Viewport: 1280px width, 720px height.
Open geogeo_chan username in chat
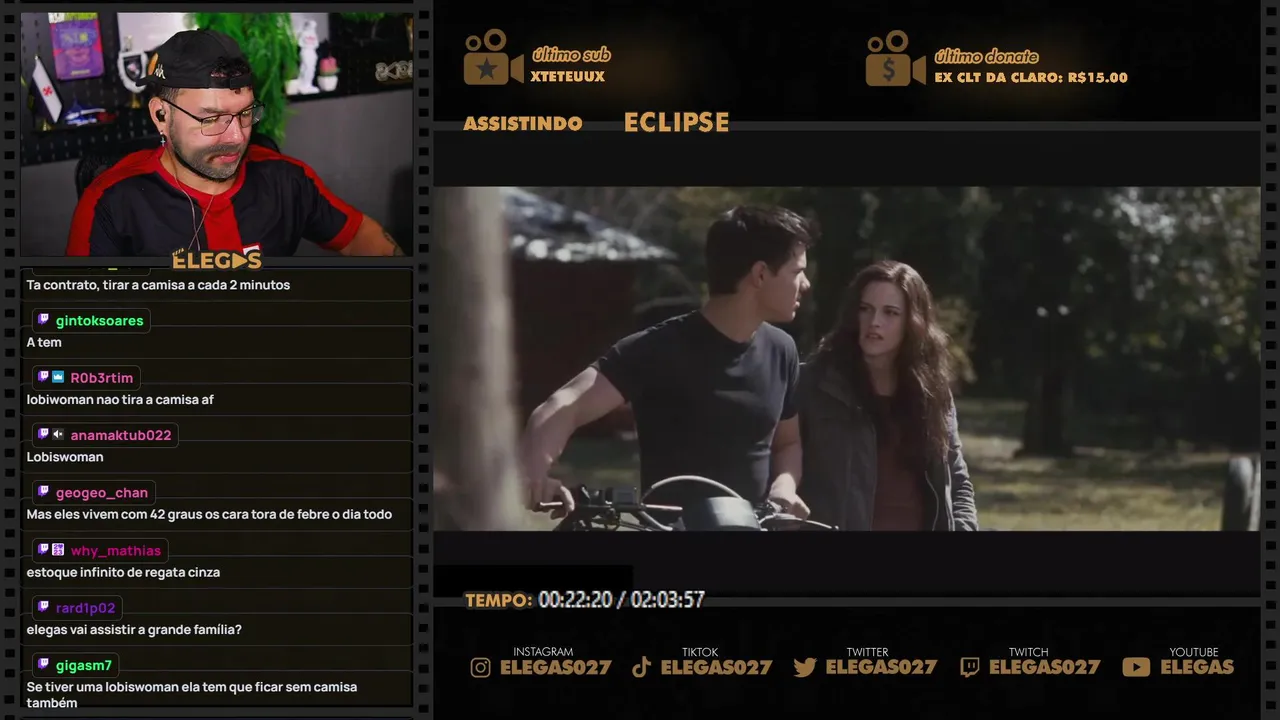[x=102, y=493]
